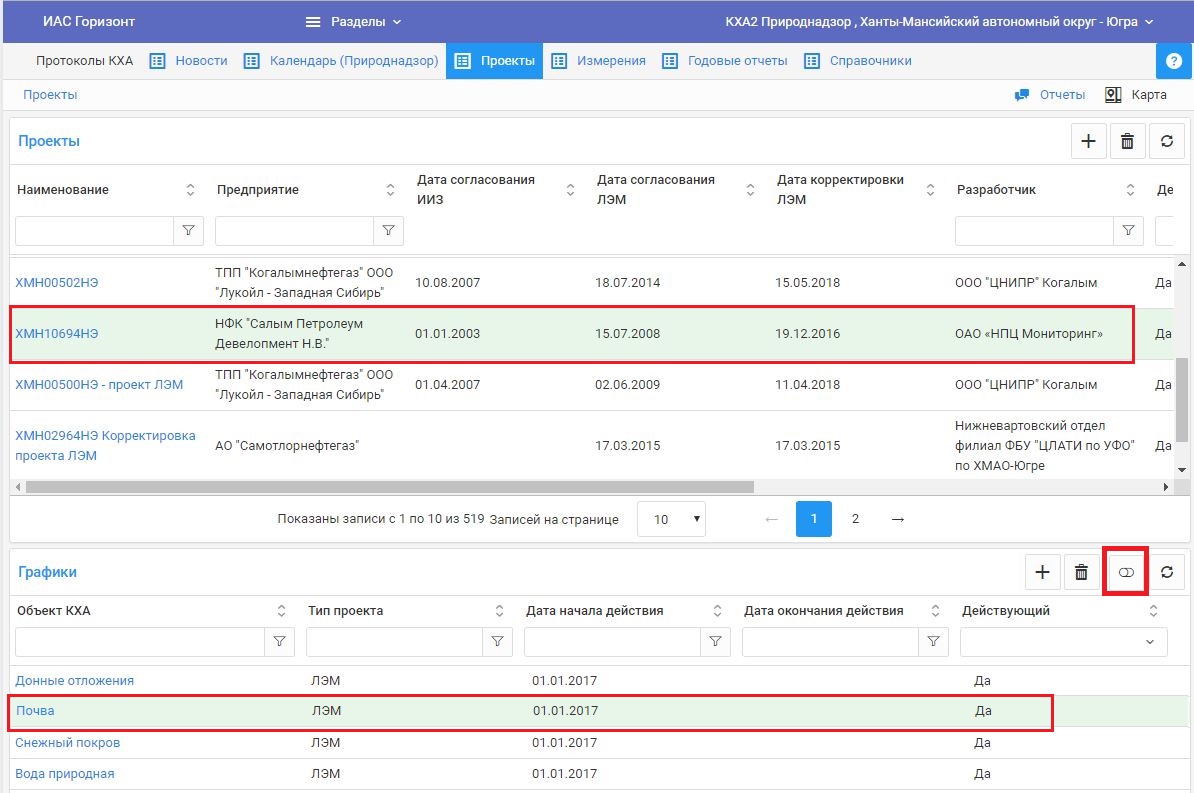Viewport: 1194px width, 793px height.
Task: Toggle sort on Предприятие column
Action: point(390,190)
